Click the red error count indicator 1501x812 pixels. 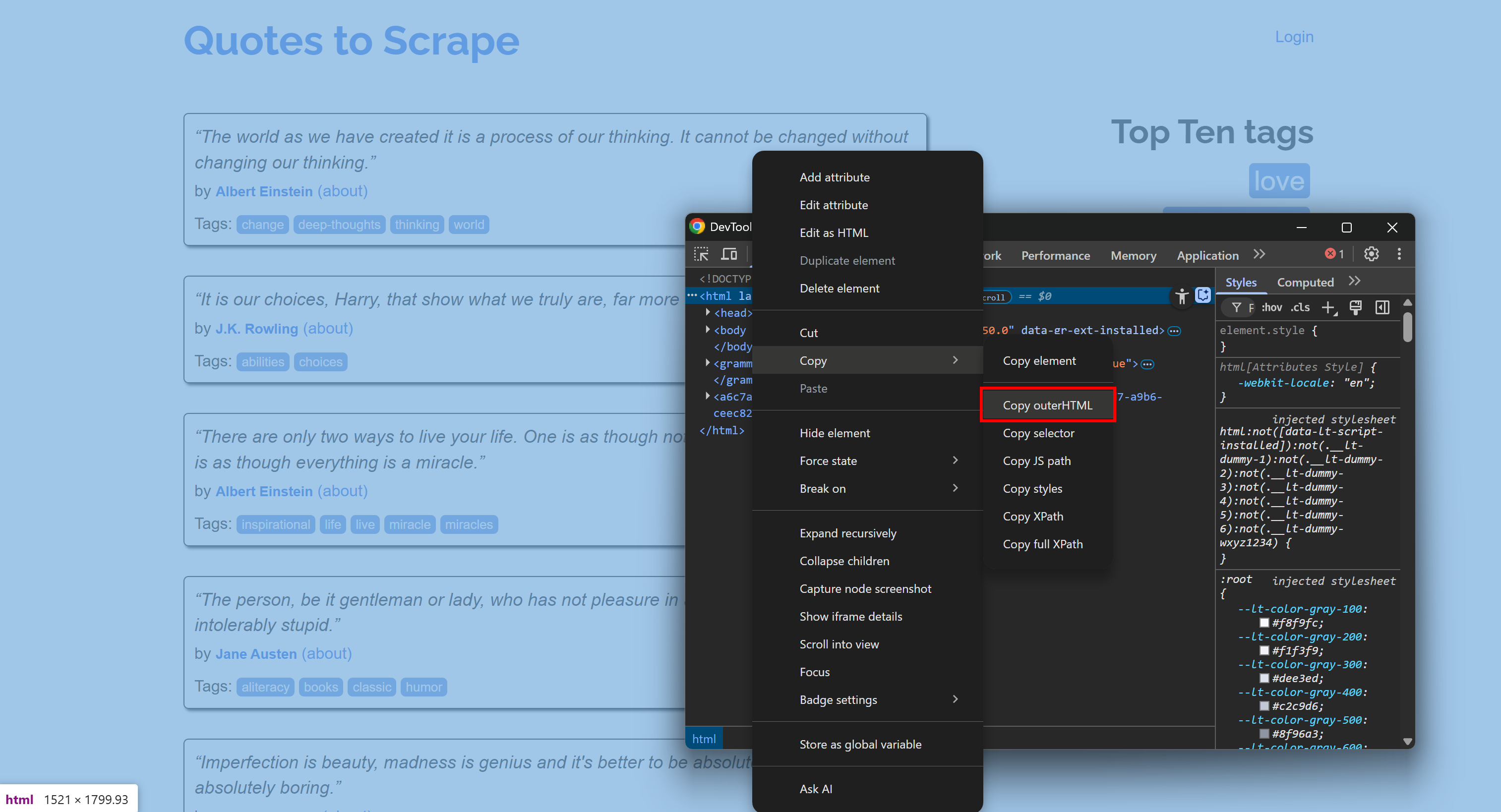coord(1334,254)
